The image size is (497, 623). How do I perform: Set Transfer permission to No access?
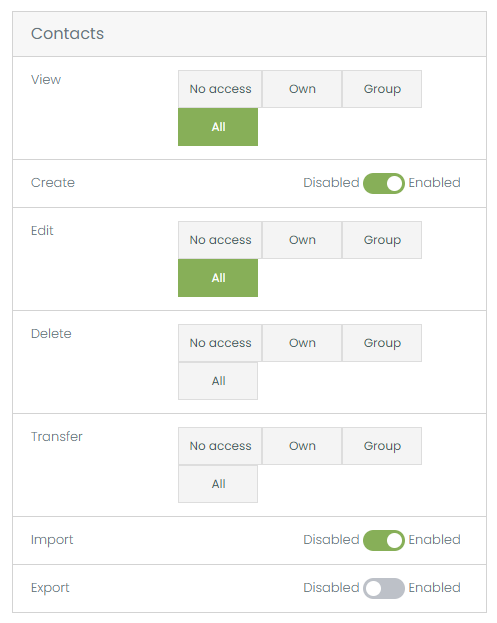pyautogui.click(x=220, y=446)
